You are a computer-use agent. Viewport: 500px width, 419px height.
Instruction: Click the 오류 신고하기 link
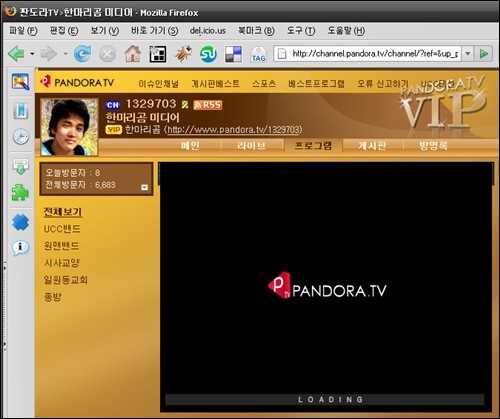tap(383, 84)
